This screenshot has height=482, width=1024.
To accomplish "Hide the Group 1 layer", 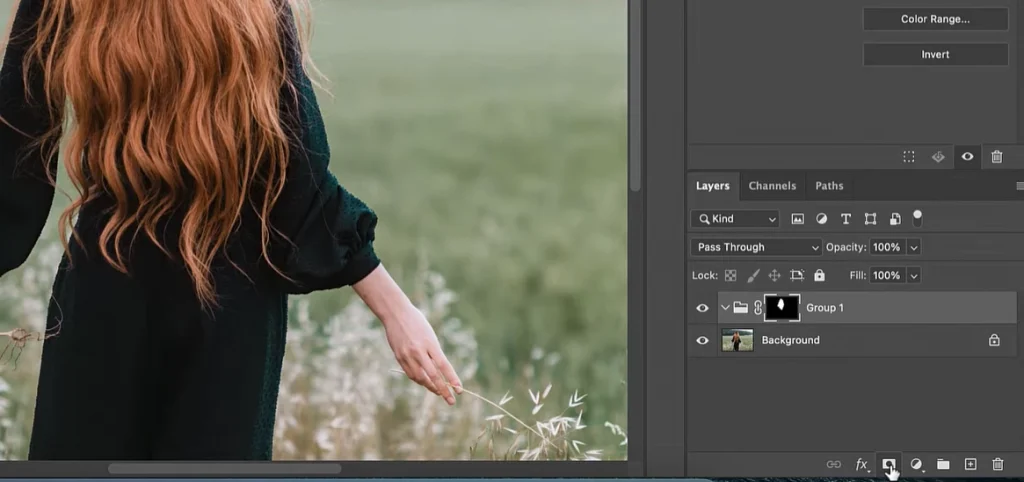I will (702, 308).
